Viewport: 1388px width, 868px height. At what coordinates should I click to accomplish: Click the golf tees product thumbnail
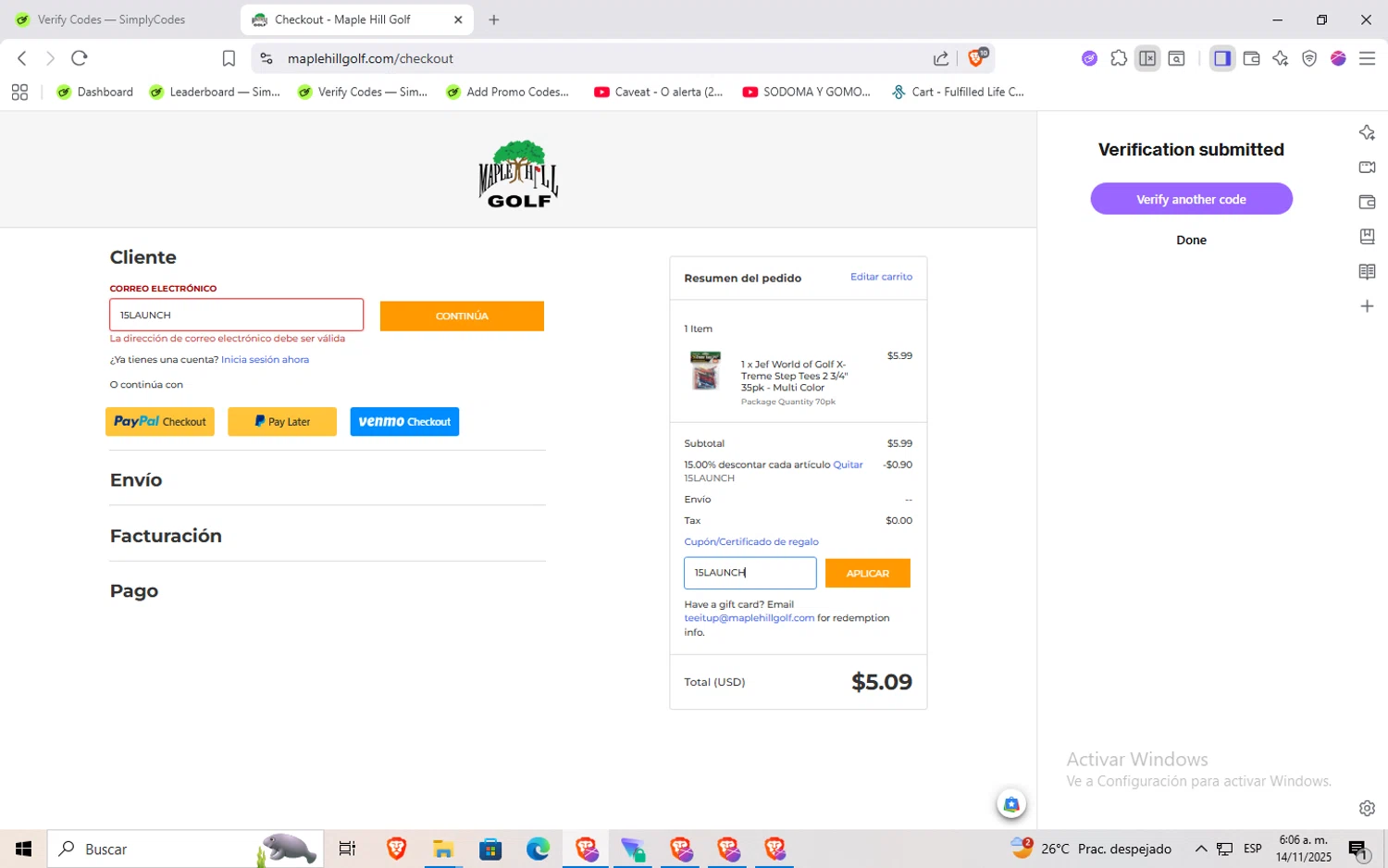coord(705,370)
